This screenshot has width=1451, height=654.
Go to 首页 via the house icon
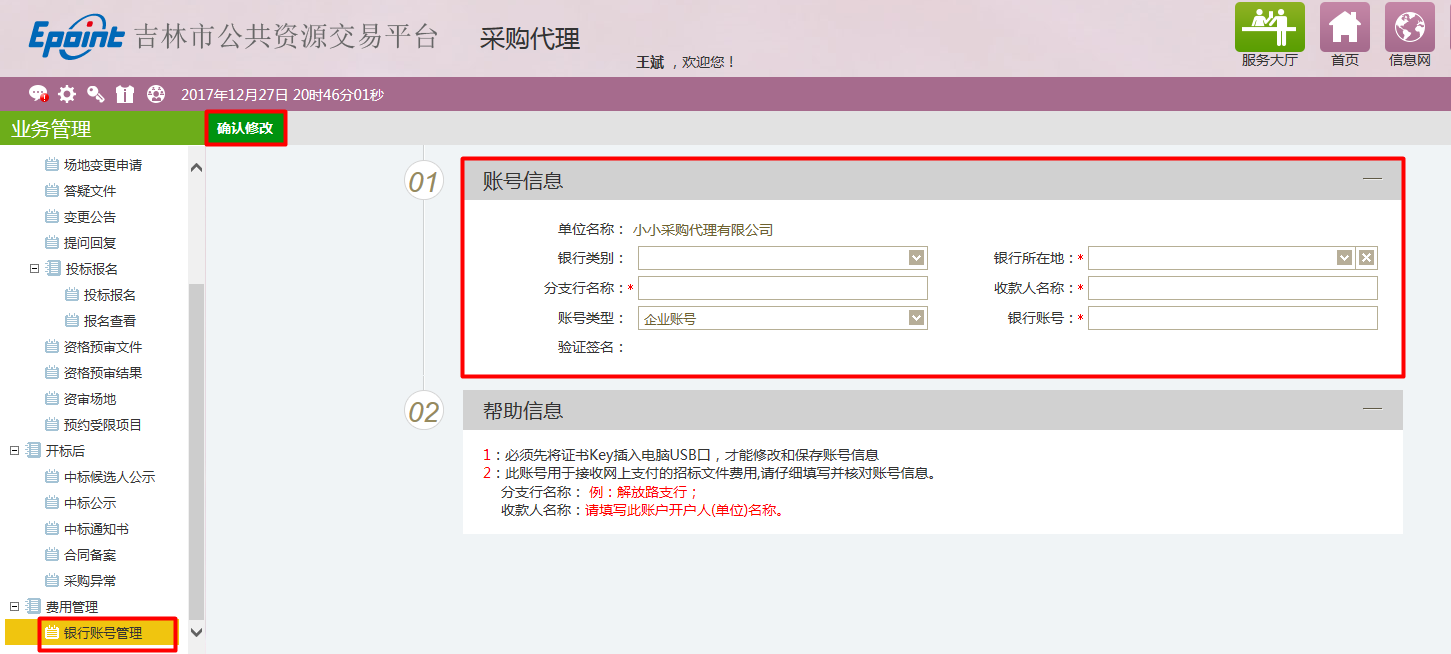pyautogui.click(x=1344, y=28)
